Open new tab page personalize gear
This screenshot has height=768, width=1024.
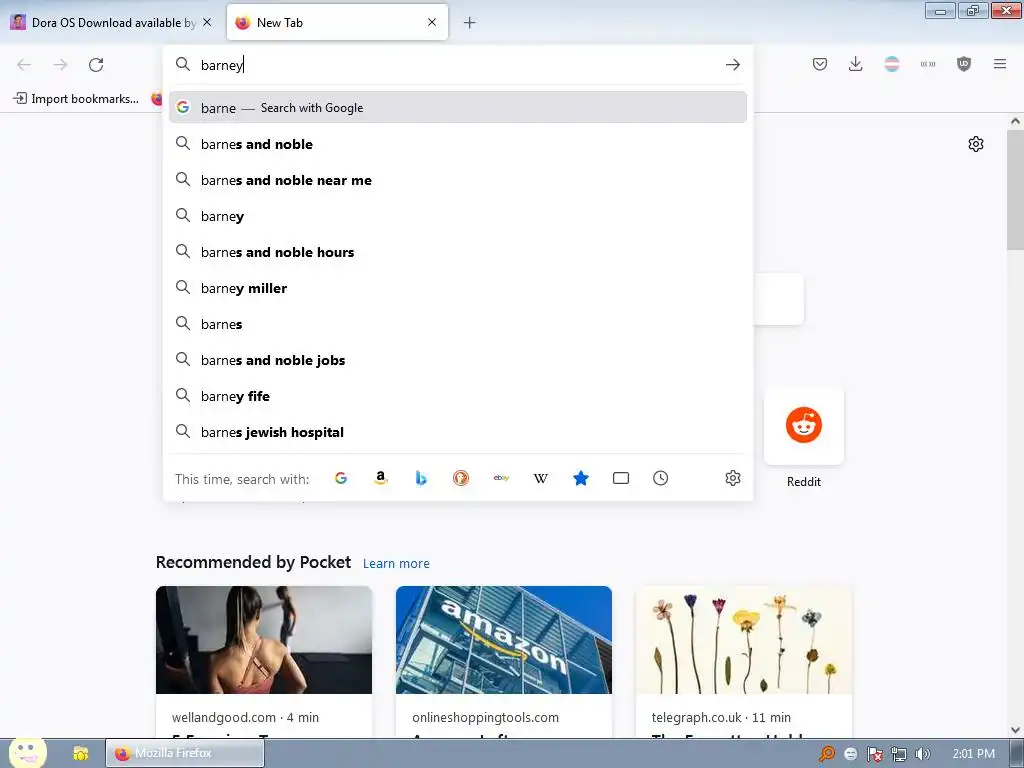976,144
